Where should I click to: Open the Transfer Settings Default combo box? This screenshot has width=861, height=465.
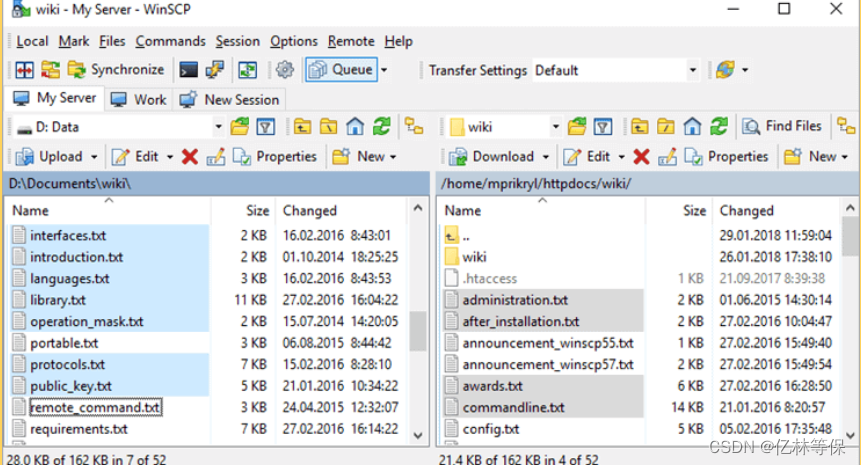pos(616,70)
